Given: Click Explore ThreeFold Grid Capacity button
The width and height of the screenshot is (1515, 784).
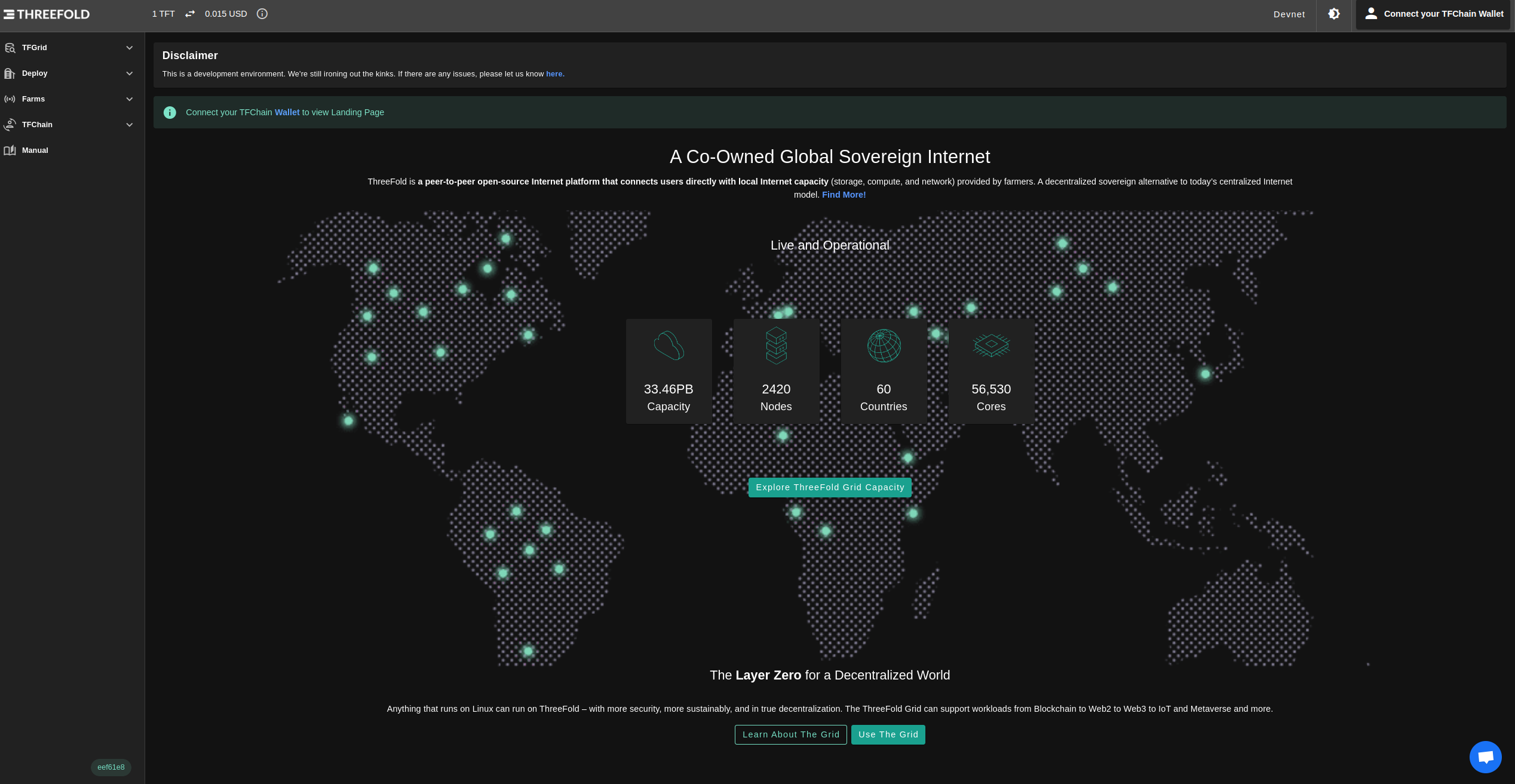Looking at the screenshot, I should pyautogui.click(x=830, y=487).
